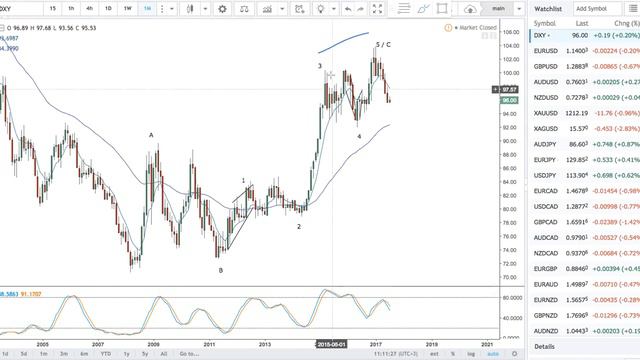Image resolution: width=640 pixels, height=360 pixels.
Task: Click the Market Closed warning icon
Action: (448, 28)
